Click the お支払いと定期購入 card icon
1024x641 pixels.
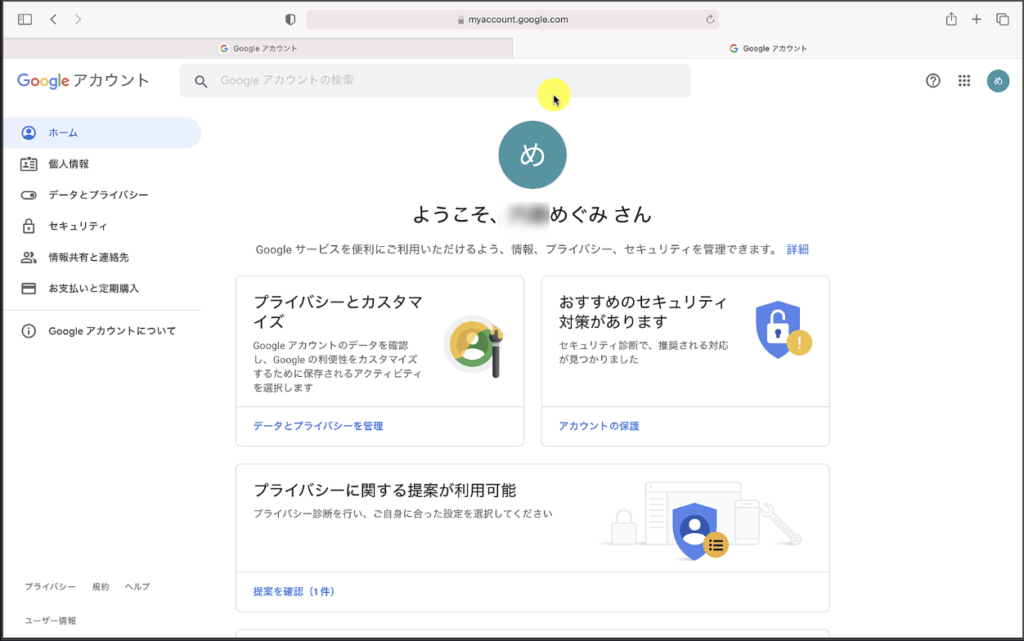(29, 289)
